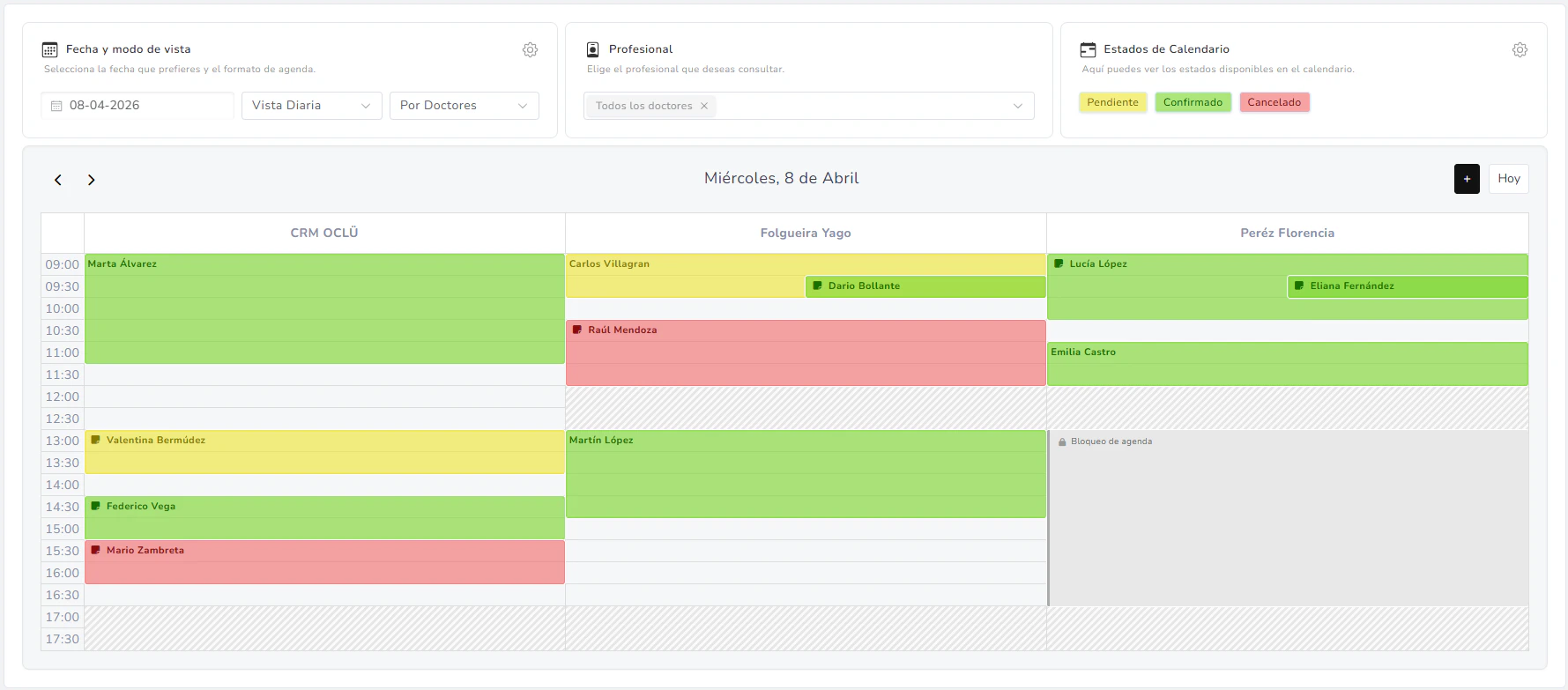Click note icon on Dario Bollante appointment
The width and height of the screenshot is (1568, 690).
pos(817,286)
